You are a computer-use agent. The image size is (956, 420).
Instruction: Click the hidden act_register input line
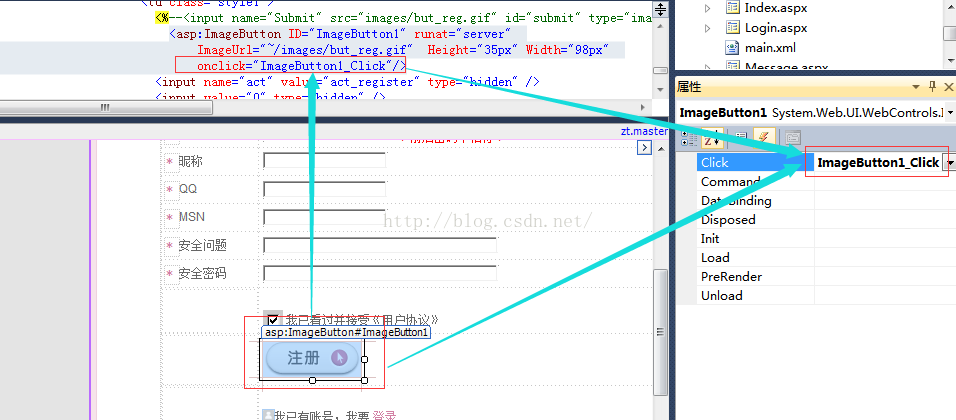pos(348,82)
